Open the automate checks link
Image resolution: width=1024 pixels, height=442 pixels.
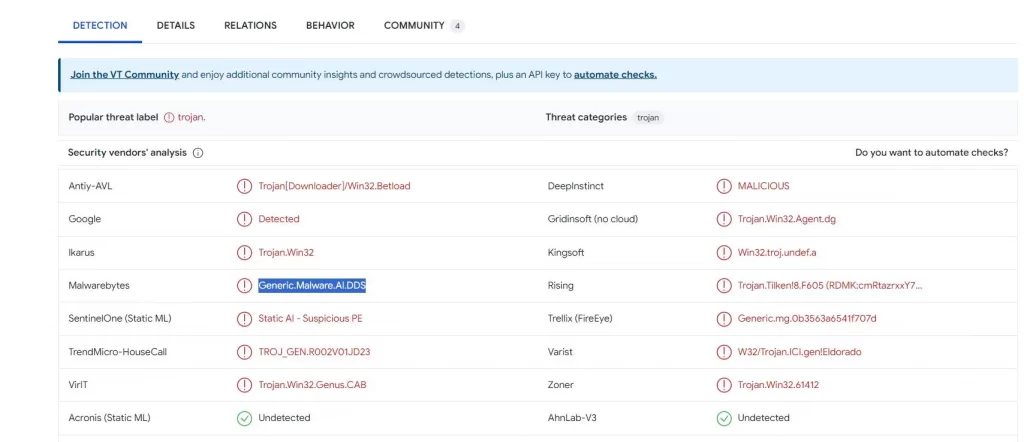point(615,74)
